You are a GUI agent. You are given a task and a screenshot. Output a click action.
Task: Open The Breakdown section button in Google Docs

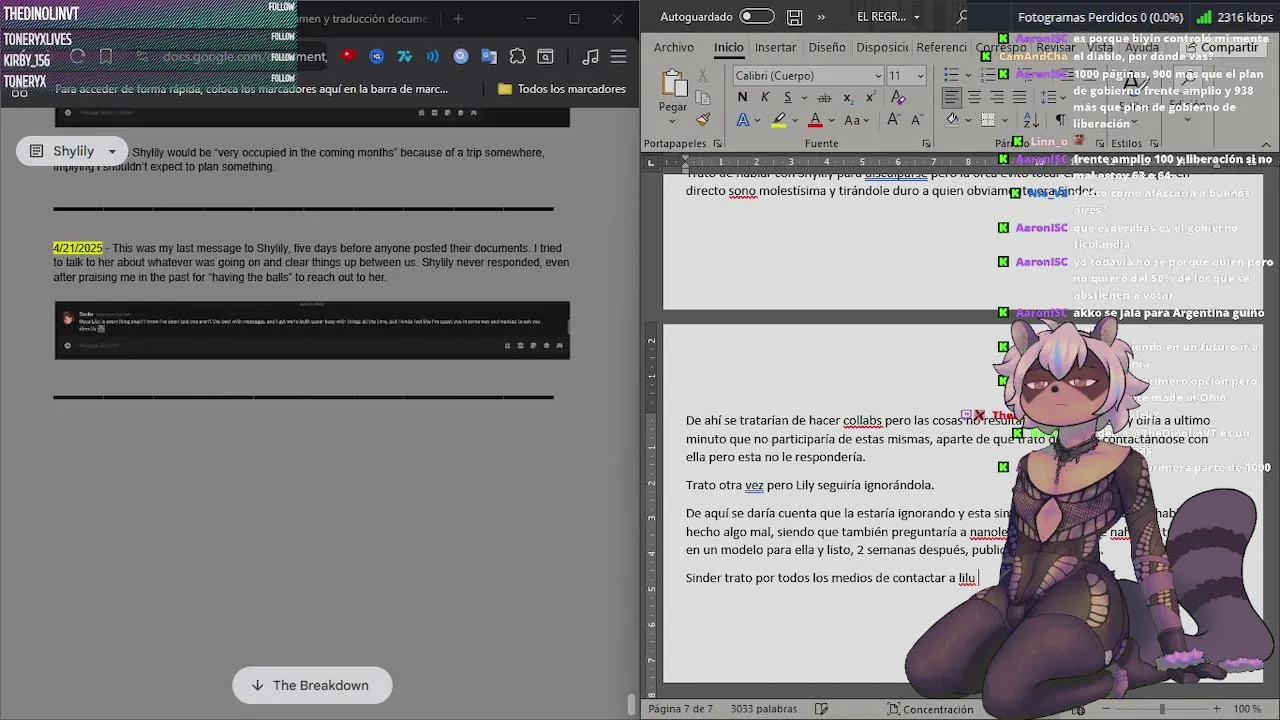click(x=312, y=685)
